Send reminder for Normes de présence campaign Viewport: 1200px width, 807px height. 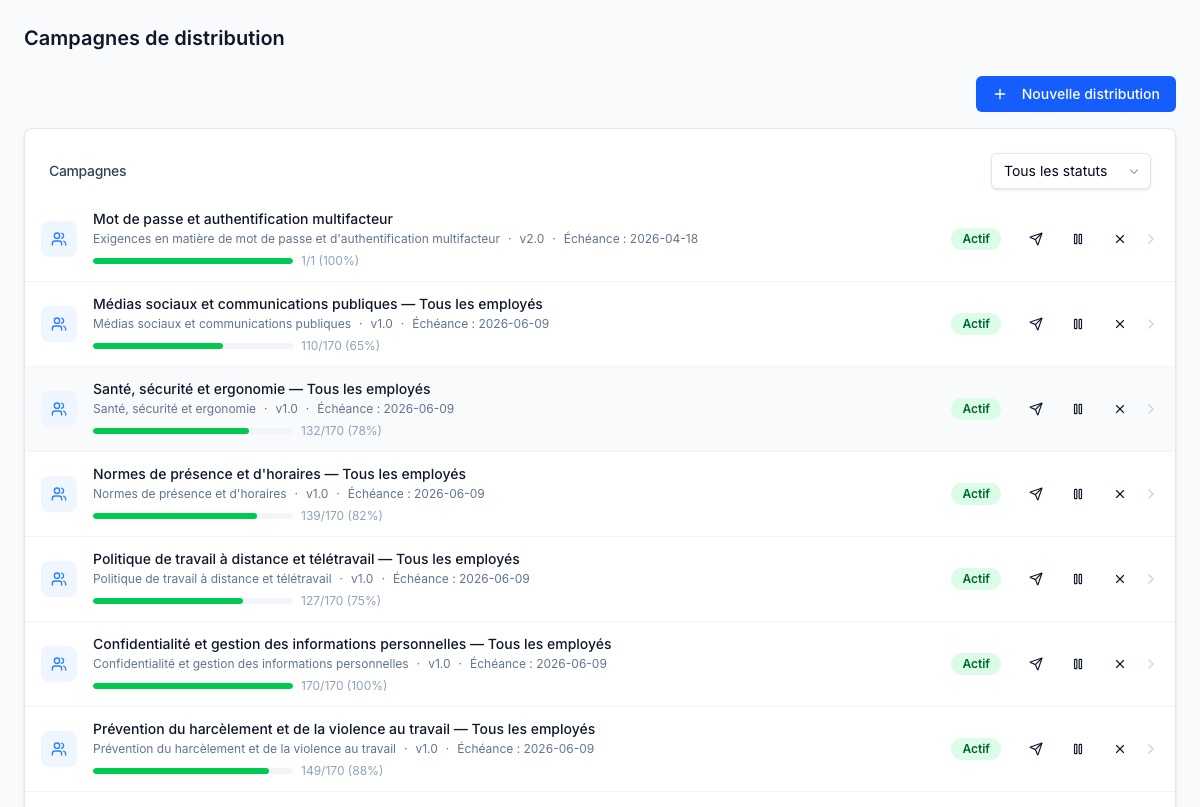tap(1036, 494)
